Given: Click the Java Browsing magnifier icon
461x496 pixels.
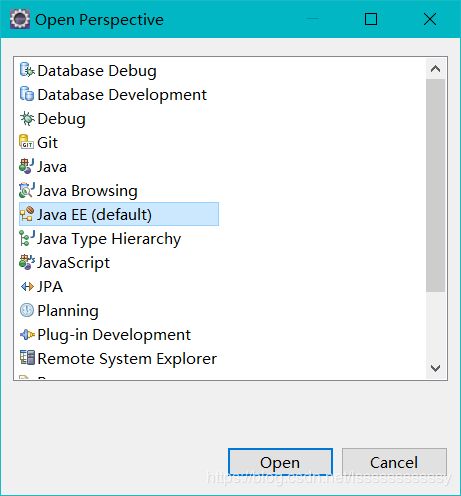Looking at the screenshot, I should [x=27, y=190].
